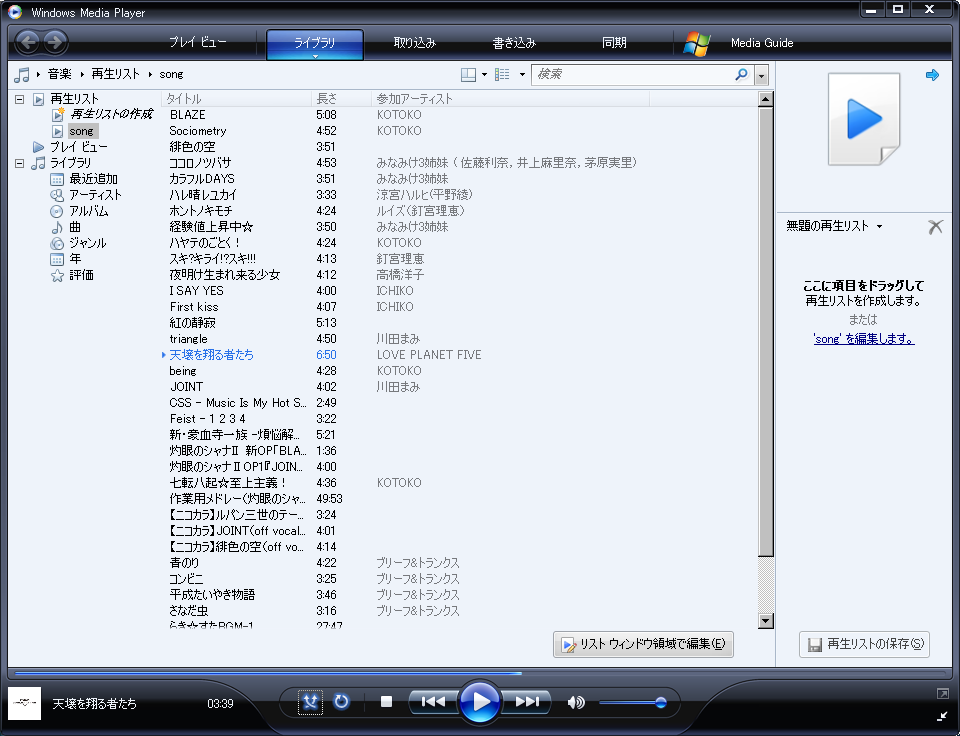Select the playing track 天壌を翔る者たち in list

click(211, 355)
